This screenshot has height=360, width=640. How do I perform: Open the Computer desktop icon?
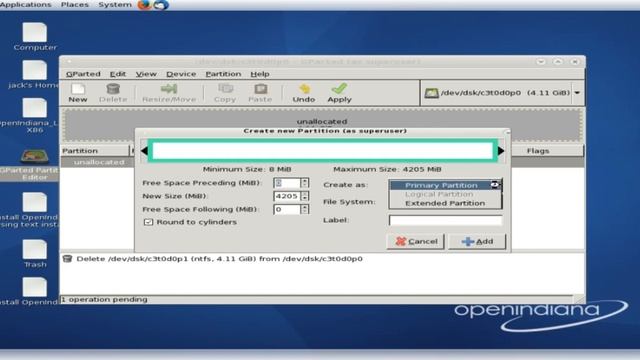coord(35,36)
